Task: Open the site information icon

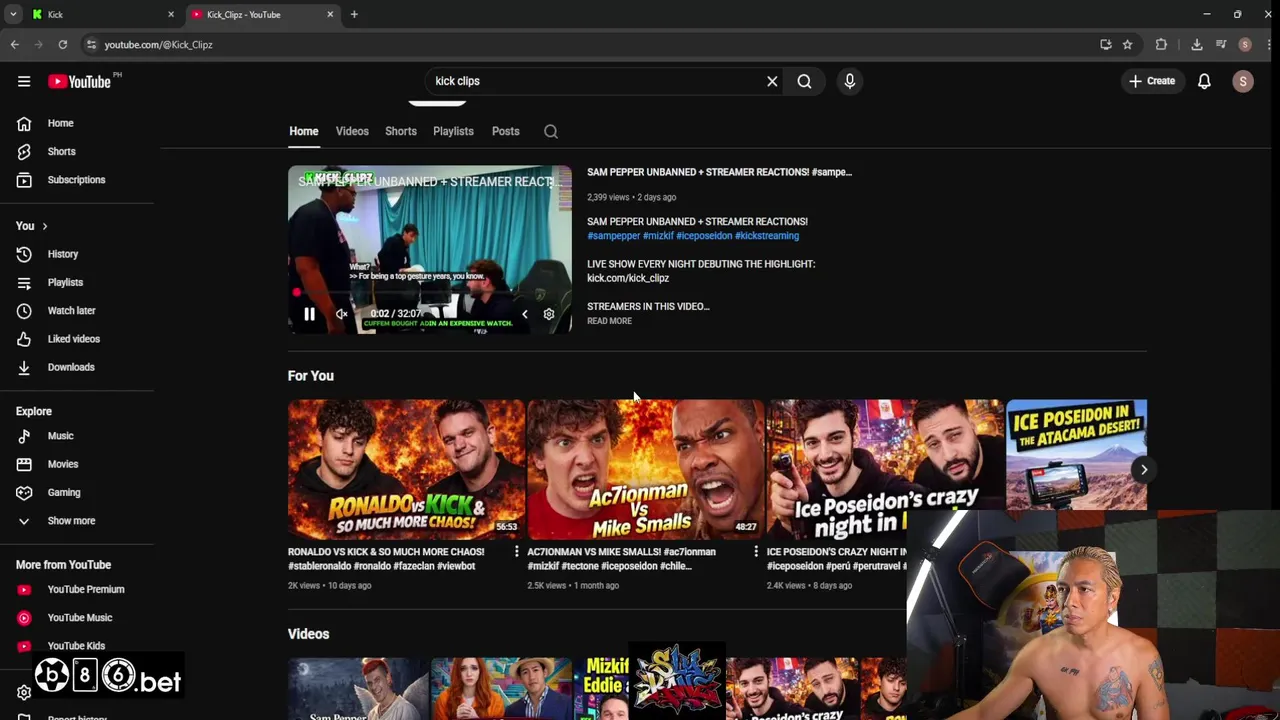Action: (91, 44)
